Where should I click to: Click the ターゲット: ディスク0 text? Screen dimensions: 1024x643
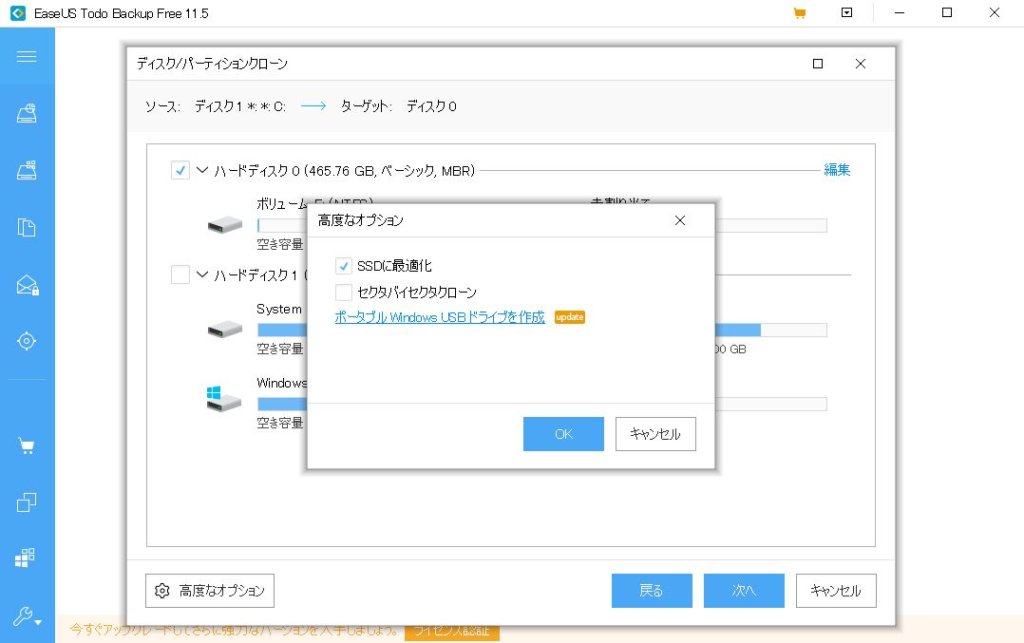[x=398, y=106]
